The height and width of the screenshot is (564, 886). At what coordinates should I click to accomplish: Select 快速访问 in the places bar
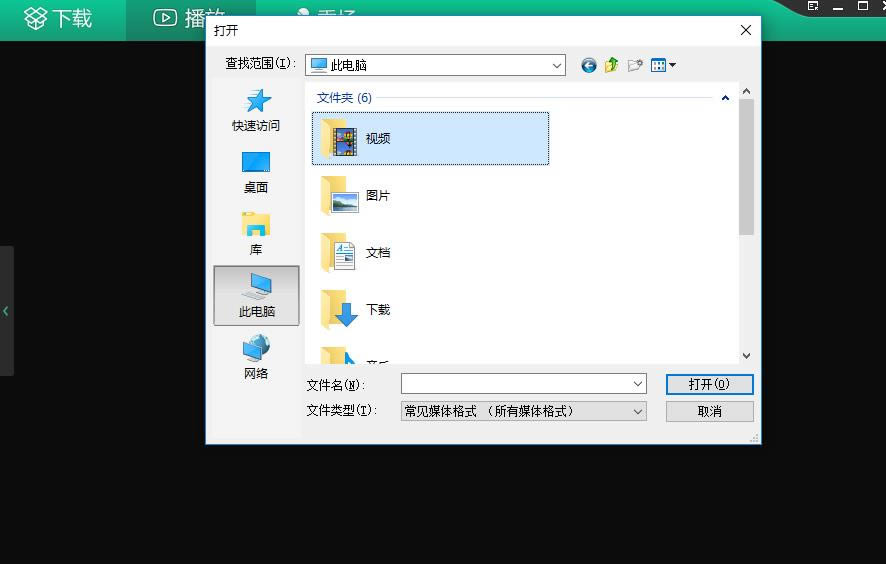256,110
